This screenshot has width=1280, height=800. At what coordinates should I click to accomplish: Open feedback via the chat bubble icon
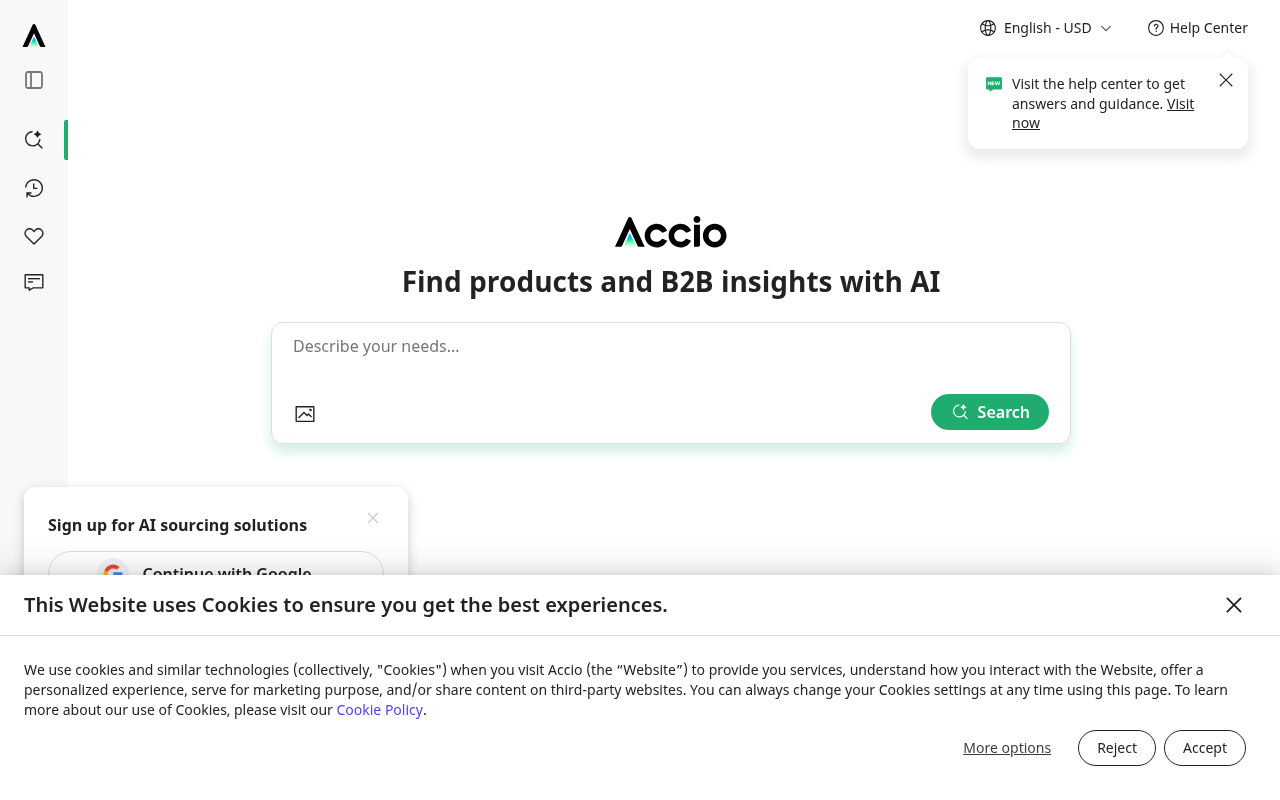click(x=33, y=282)
